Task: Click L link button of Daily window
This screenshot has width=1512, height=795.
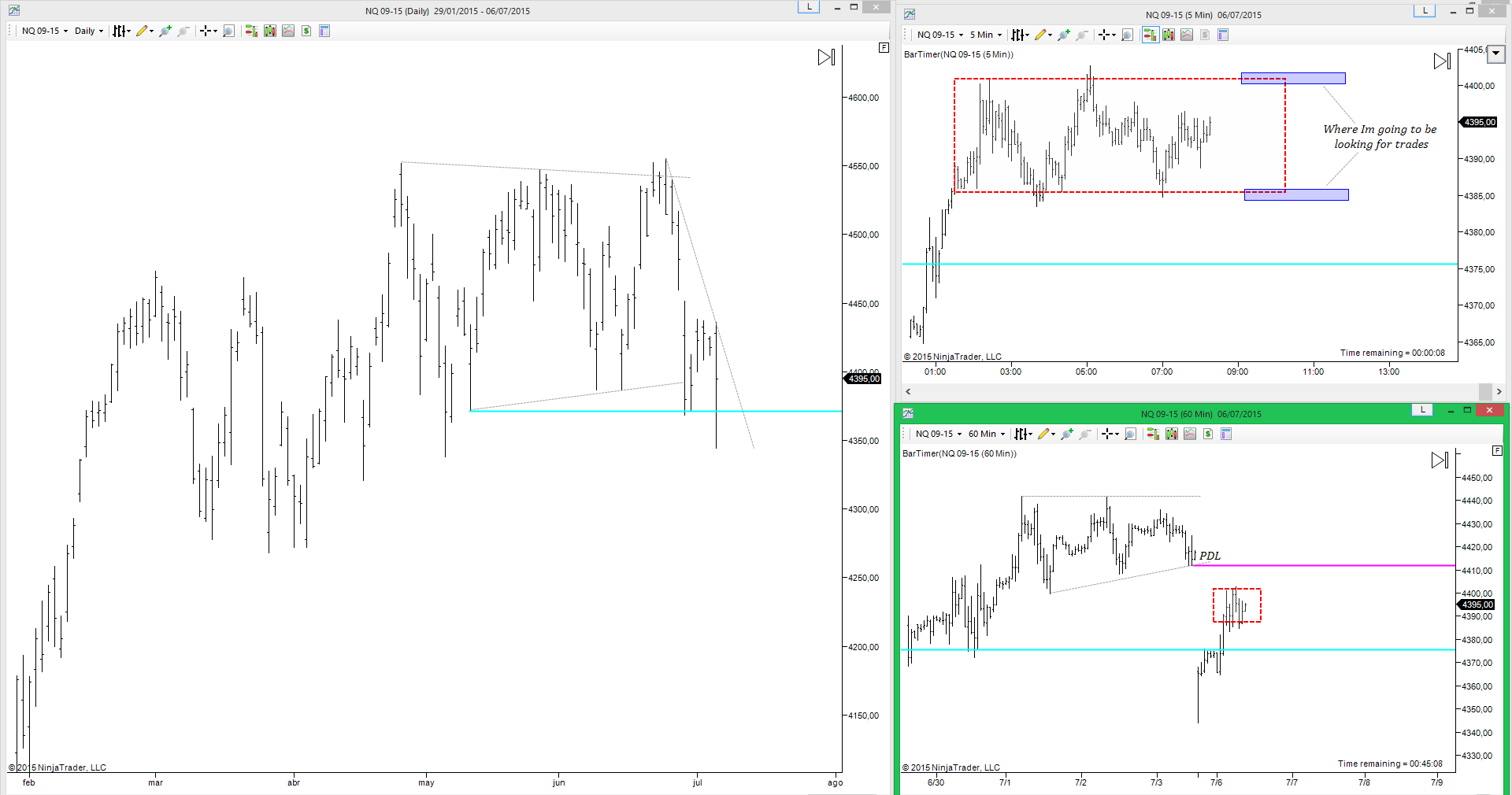Action: (809, 7)
